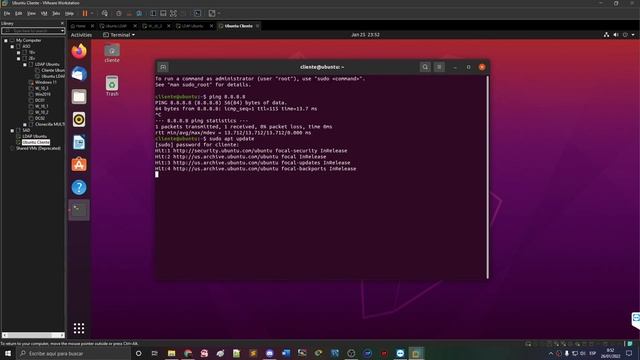Open the Windows notification center
Image resolution: width=640 pixels, height=360 pixels.
pyautogui.click(x=629, y=353)
